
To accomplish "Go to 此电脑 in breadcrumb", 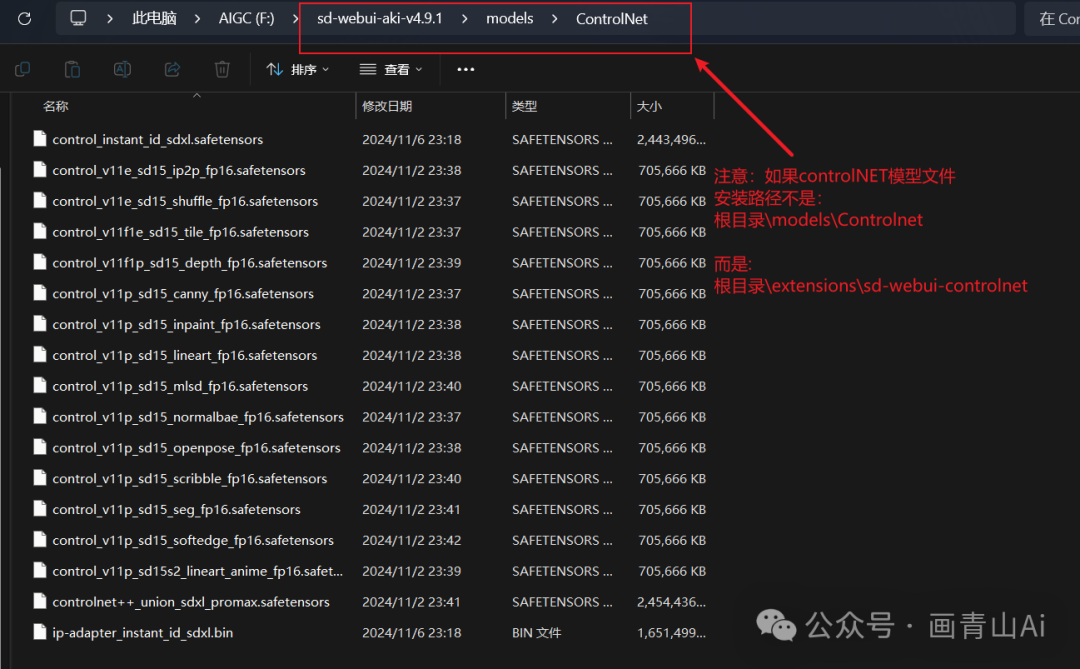I will [x=154, y=19].
